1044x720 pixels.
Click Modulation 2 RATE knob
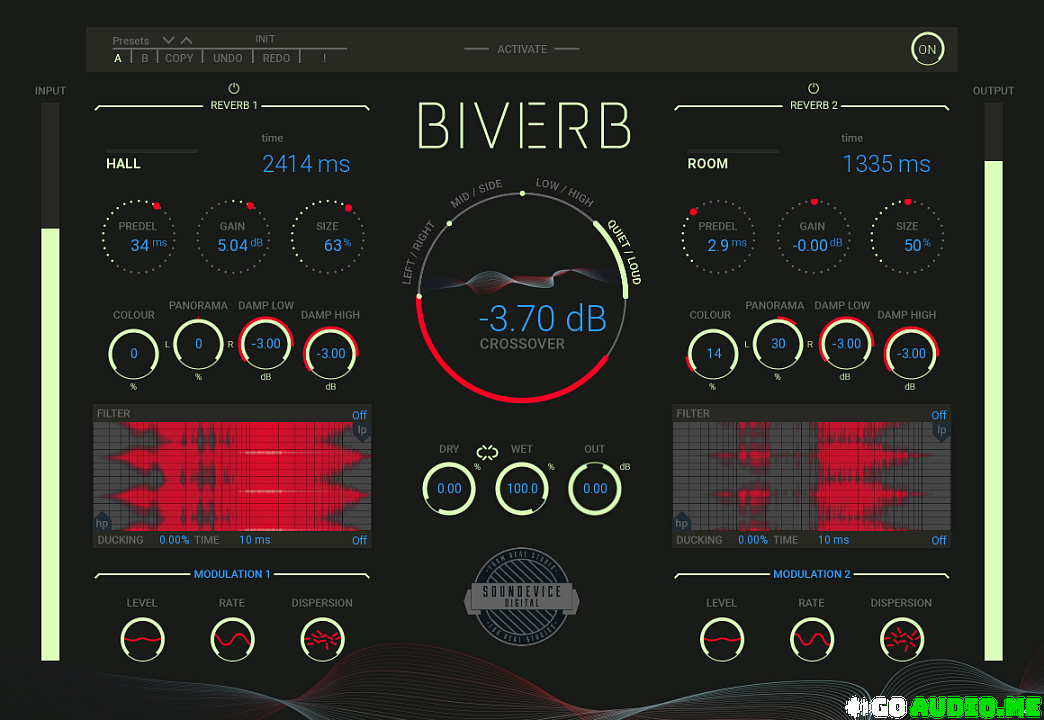click(812, 639)
